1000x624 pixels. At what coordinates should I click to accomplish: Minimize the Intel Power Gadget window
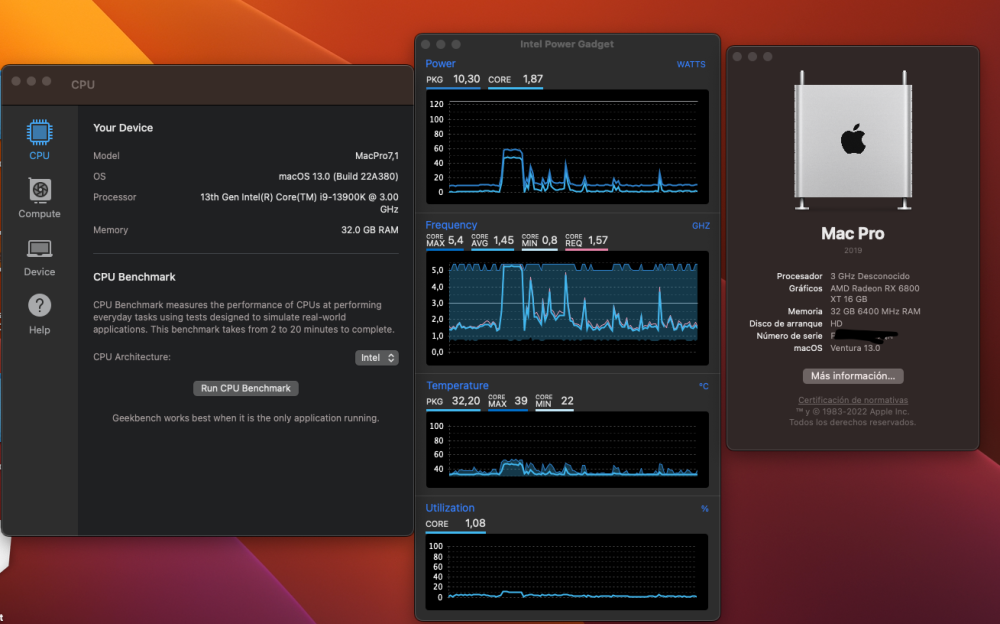(x=441, y=44)
